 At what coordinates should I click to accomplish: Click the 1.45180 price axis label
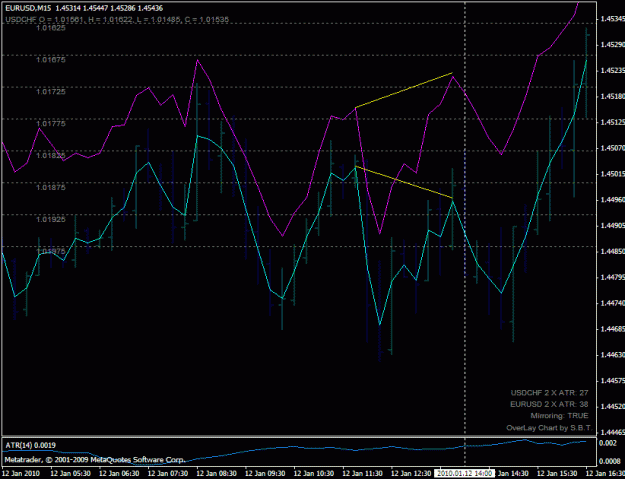[612, 96]
